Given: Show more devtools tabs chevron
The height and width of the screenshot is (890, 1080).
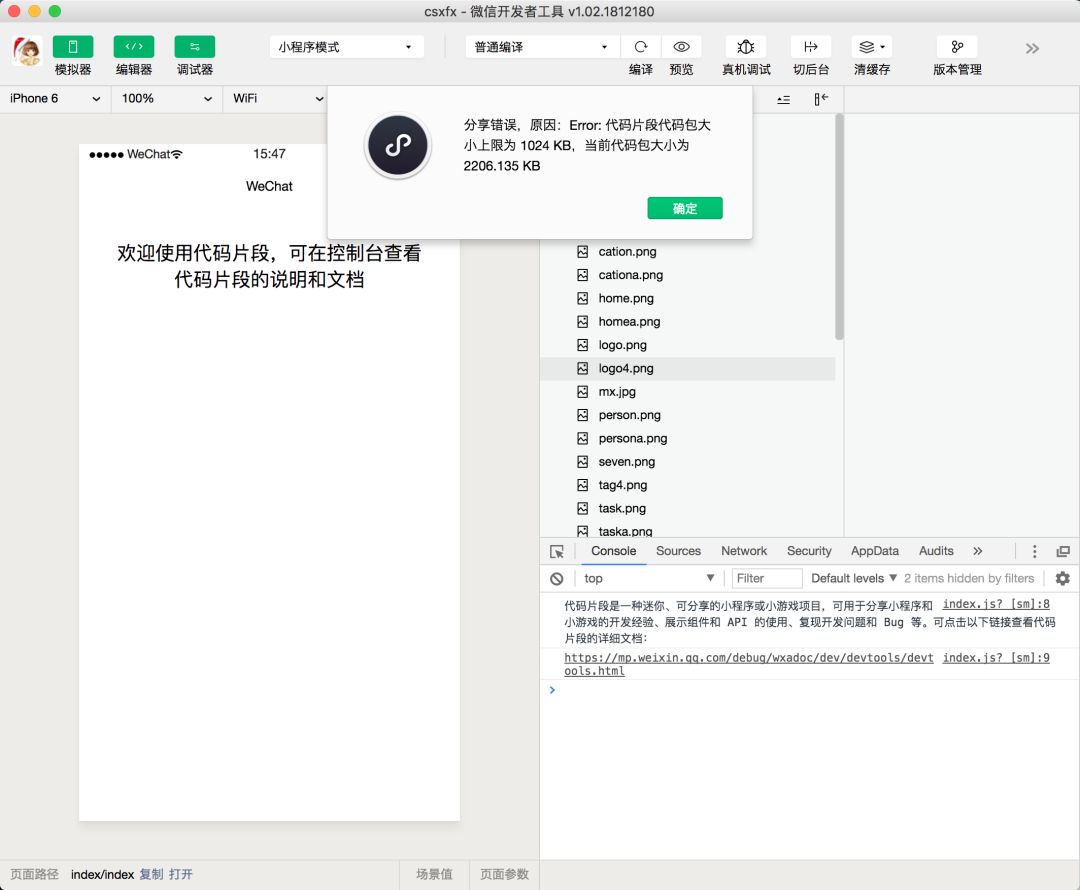Looking at the screenshot, I should pyautogui.click(x=977, y=551).
